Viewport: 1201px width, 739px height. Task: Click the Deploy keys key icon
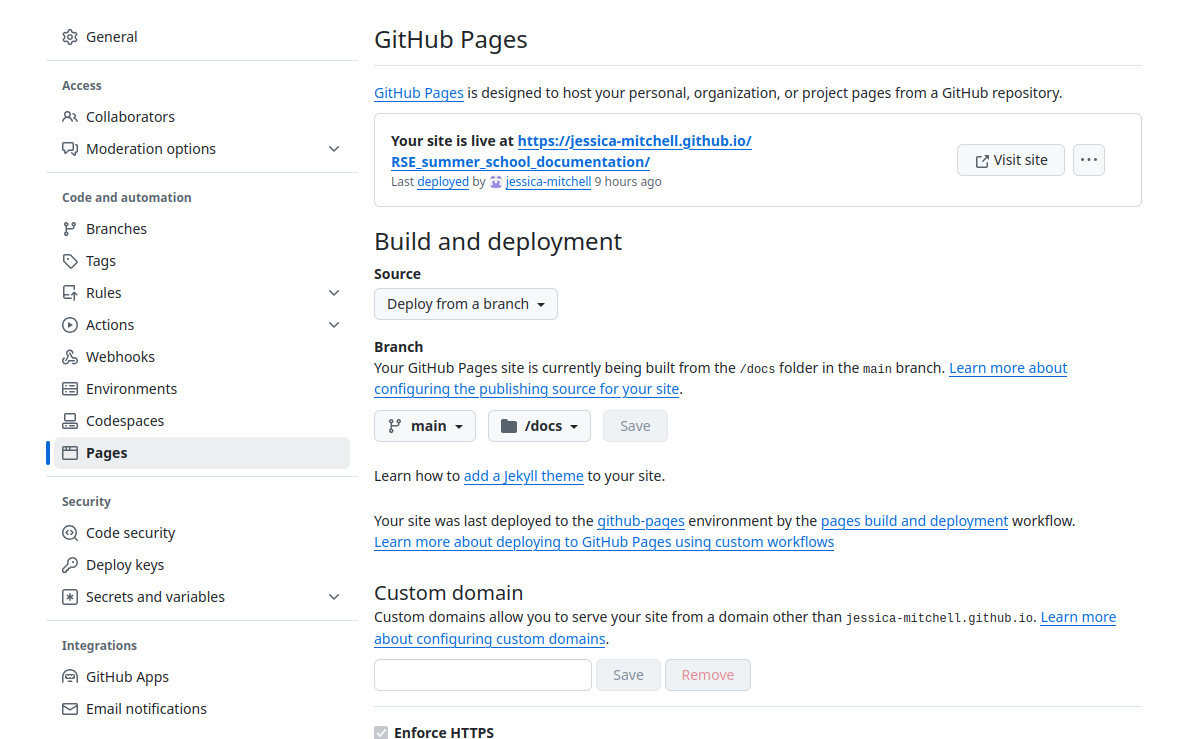click(x=70, y=565)
